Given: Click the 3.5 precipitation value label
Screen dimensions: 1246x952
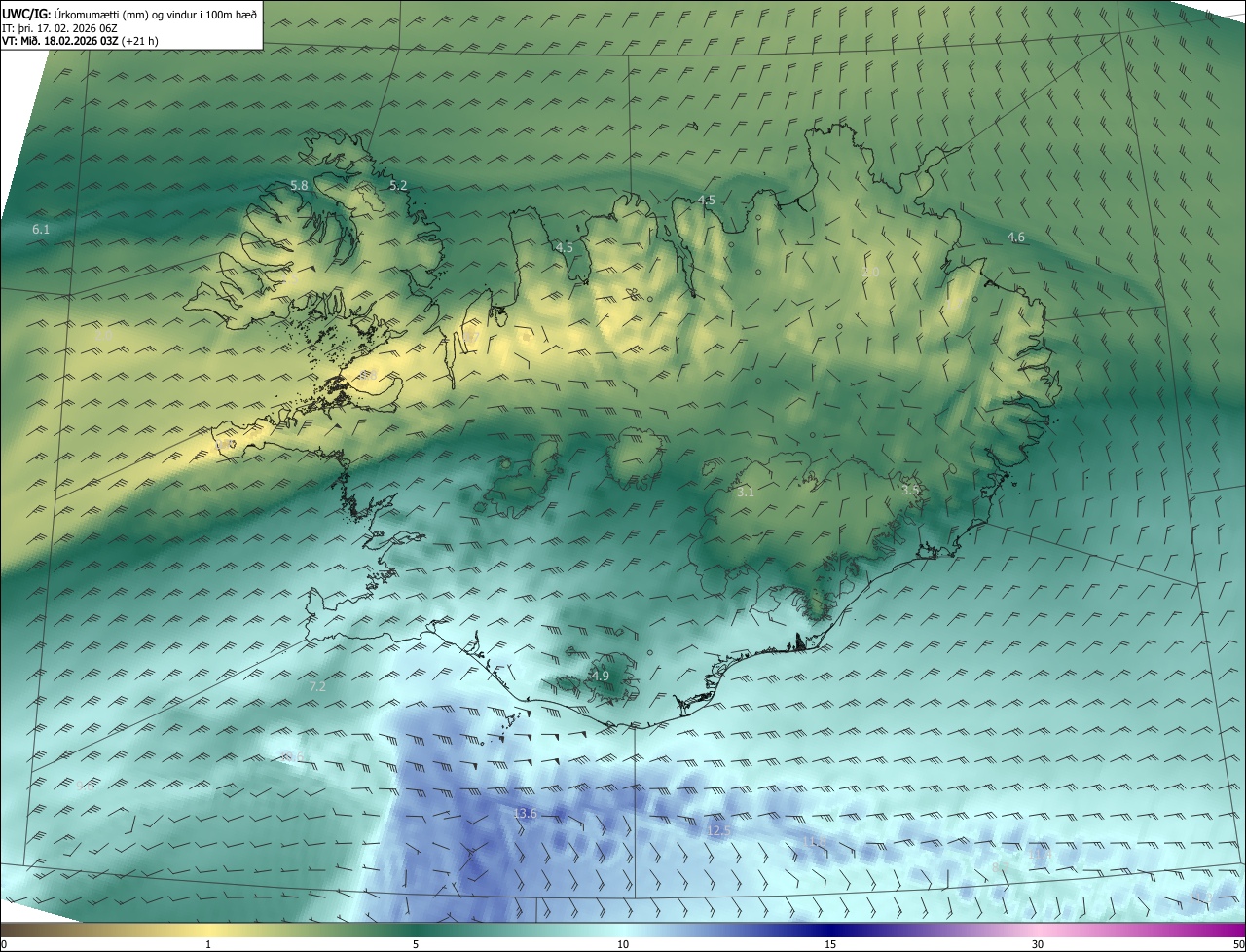Looking at the screenshot, I should [x=910, y=490].
